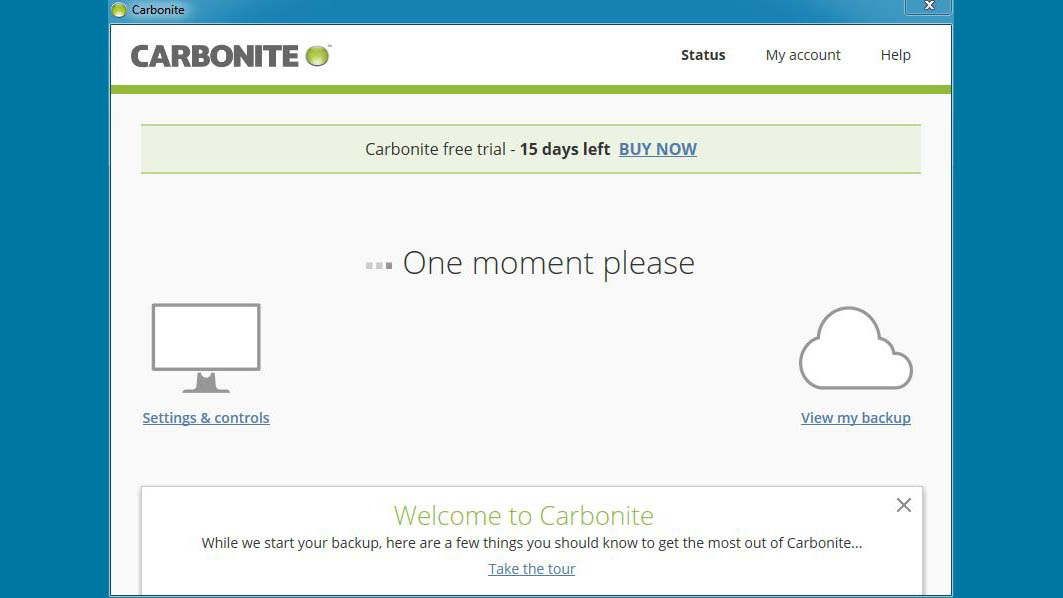This screenshot has height=598, width=1063.
Task: Click the green orb beside the Carbonite logo
Action: [x=317, y=56]
